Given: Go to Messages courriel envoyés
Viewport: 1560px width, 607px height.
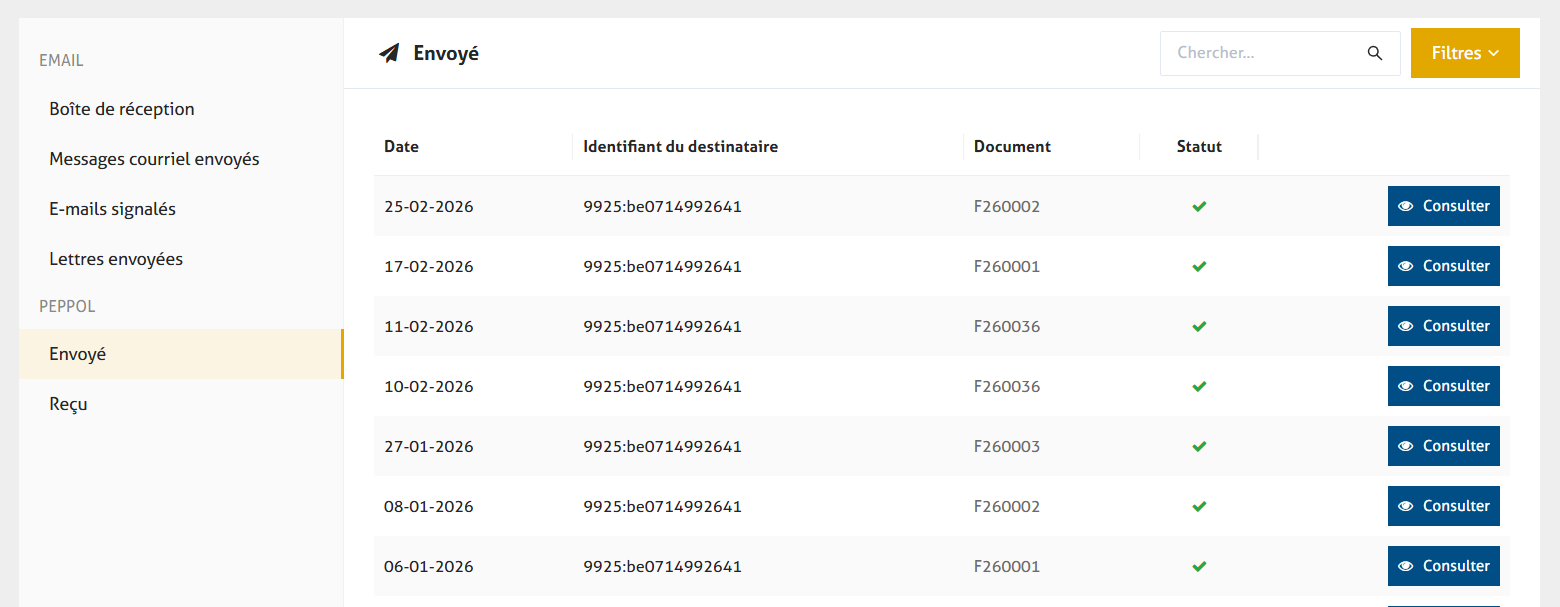Looking at the screenshot, I should click(x=154, y=159).
